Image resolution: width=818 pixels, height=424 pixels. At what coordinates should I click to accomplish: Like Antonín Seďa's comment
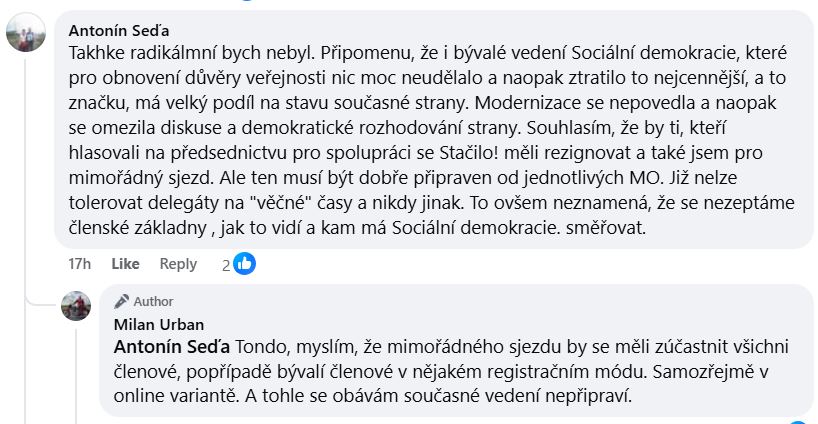point(125,264)
